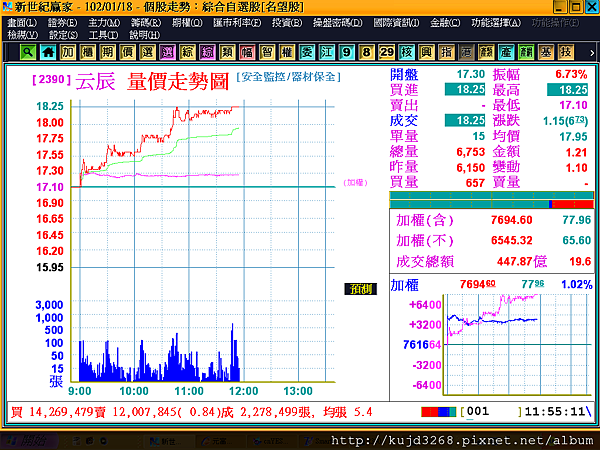Click the 均價 value 17.95
This screenshot has height=450, width=600.
pyautogui.click(x=573, y=137)
